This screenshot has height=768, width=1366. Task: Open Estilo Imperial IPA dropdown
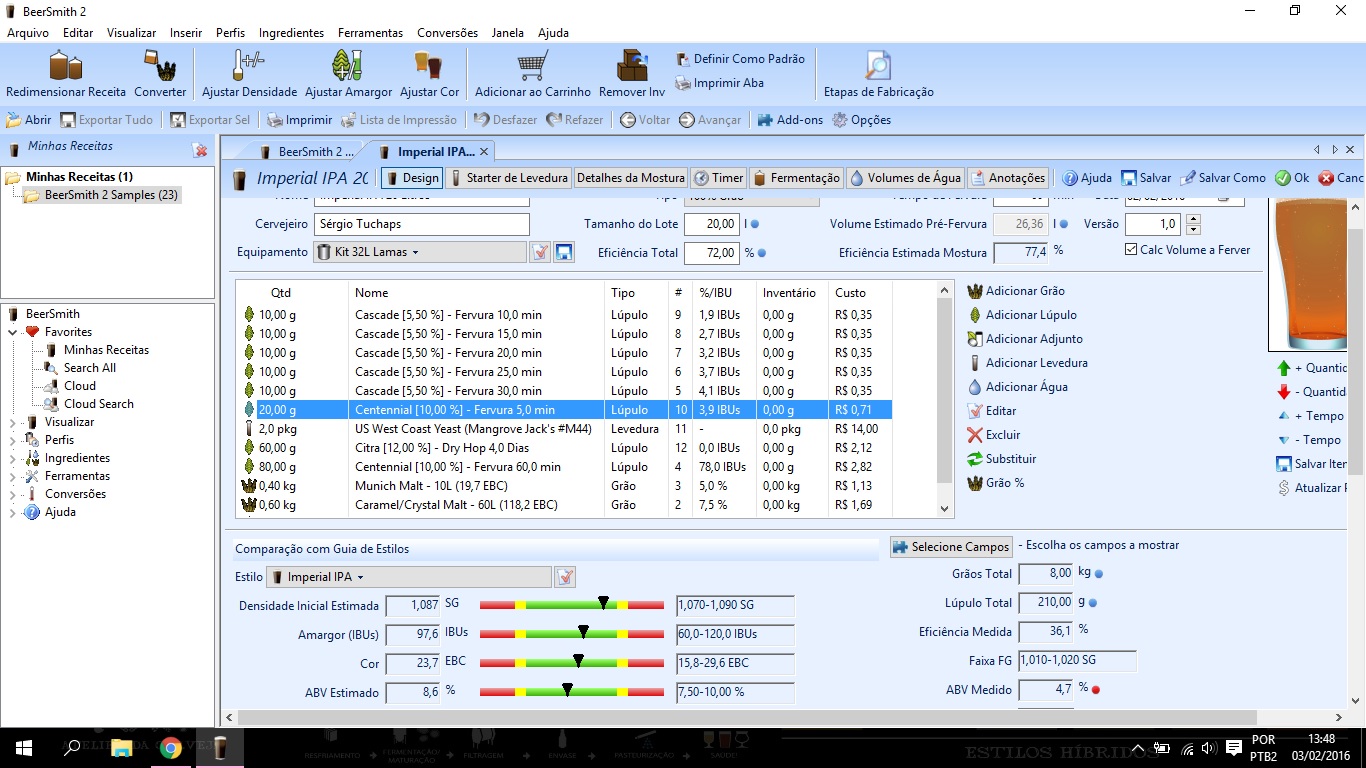[x=408, y=577]
